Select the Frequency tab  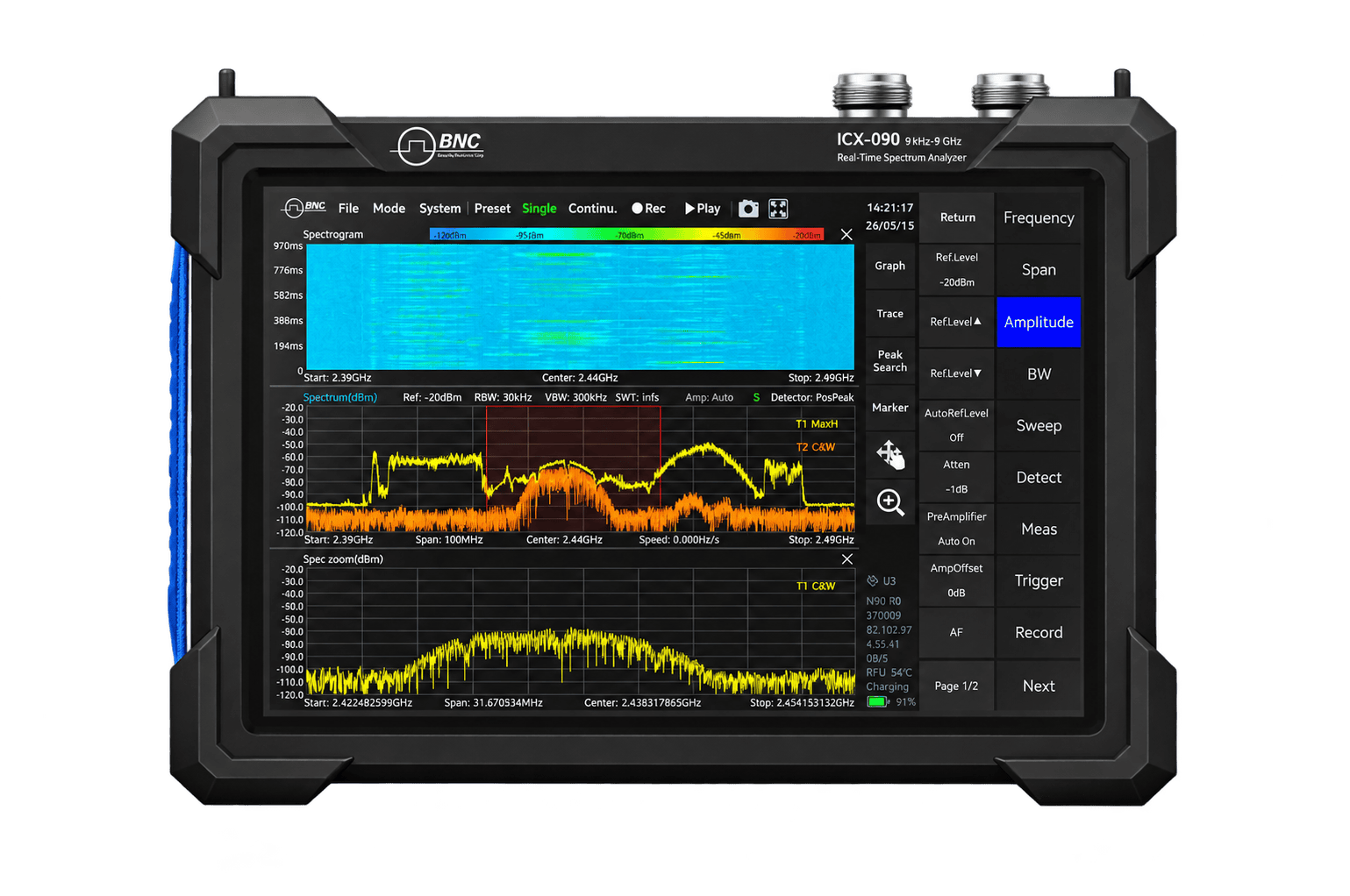(1039, 217)
